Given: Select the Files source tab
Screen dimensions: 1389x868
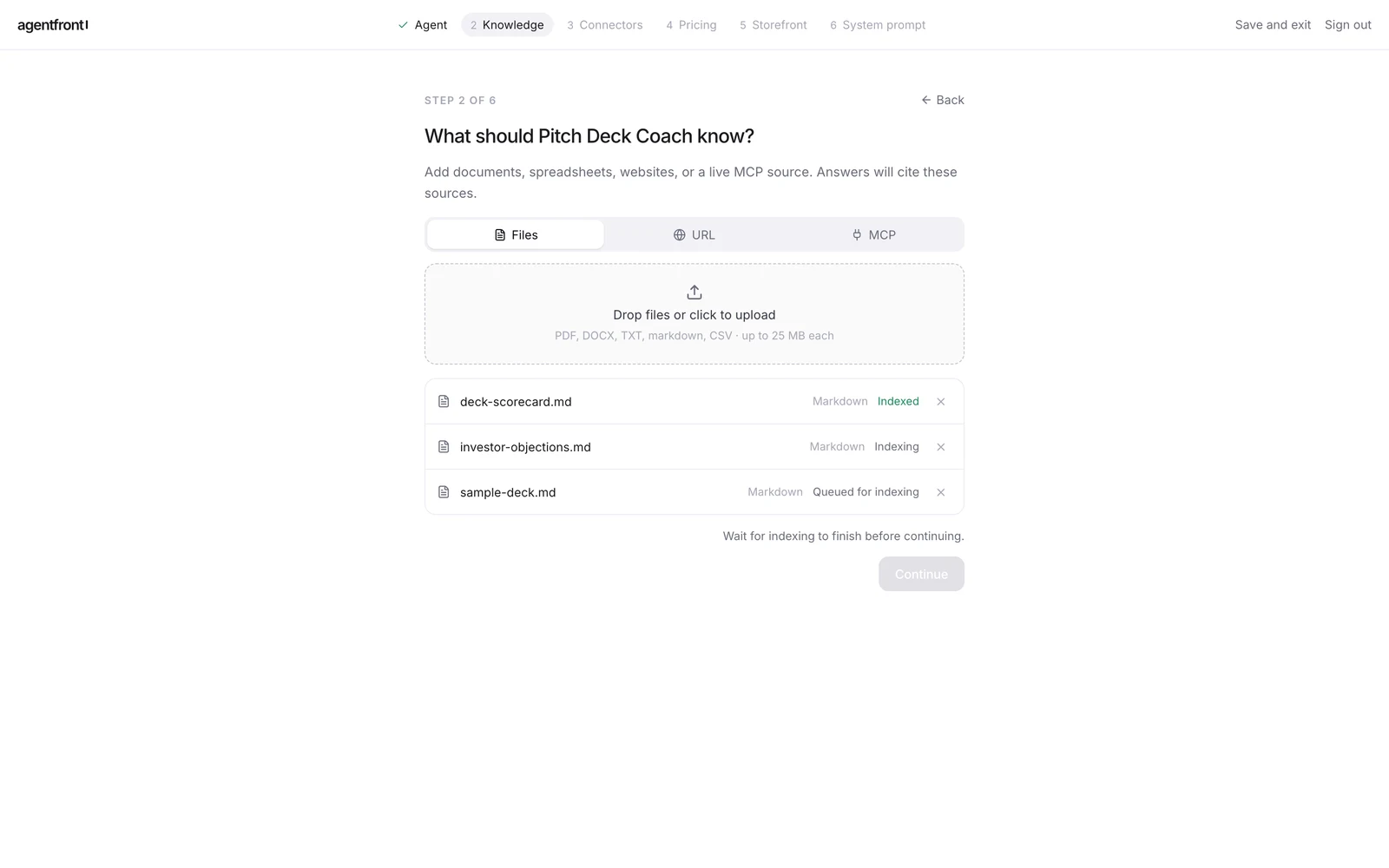Looking at the screenshot, I should pyautogui.click(x=516, y=234).
